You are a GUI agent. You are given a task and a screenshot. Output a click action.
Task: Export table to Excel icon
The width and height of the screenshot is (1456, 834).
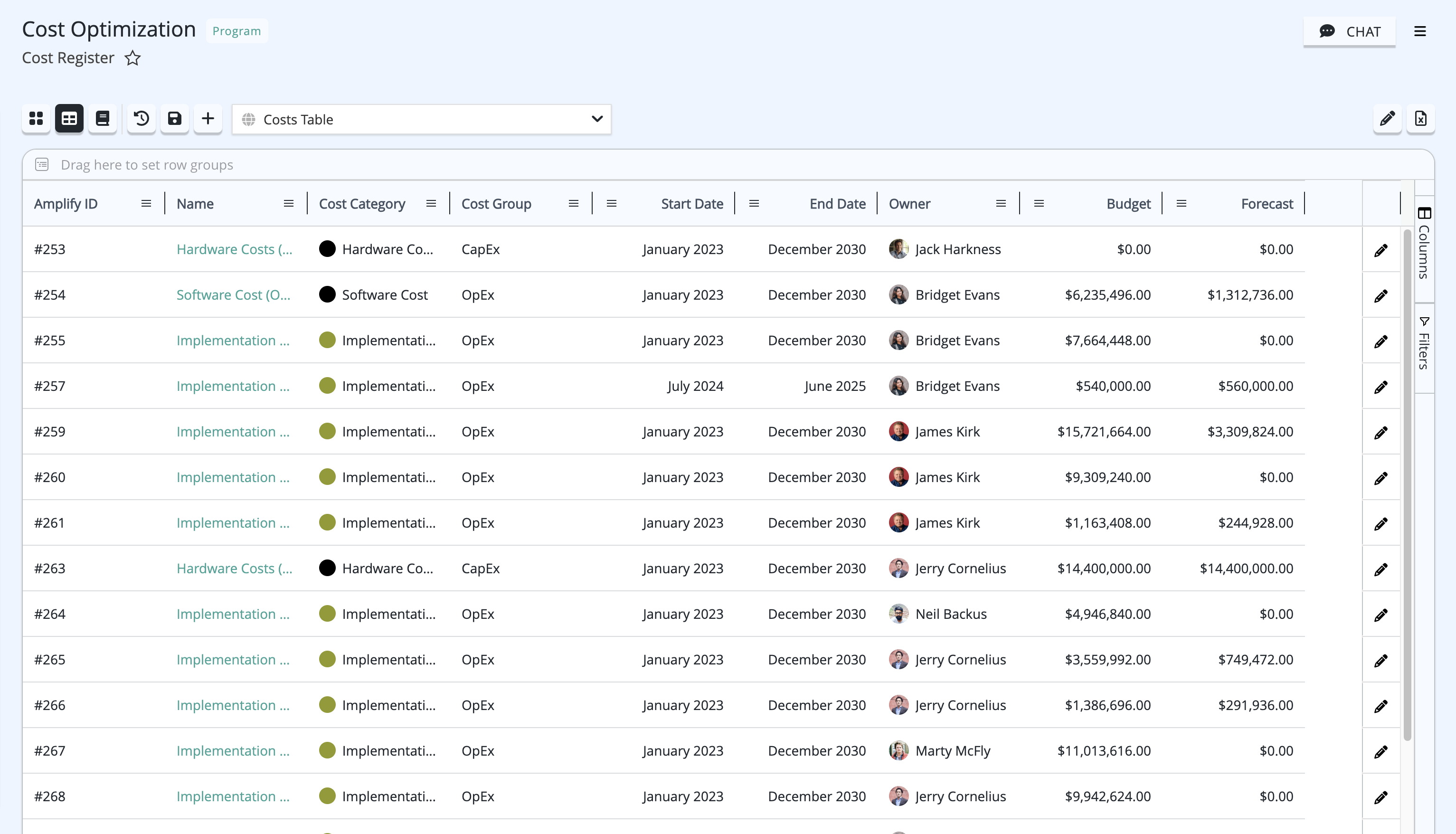(x=1420, y=119)
